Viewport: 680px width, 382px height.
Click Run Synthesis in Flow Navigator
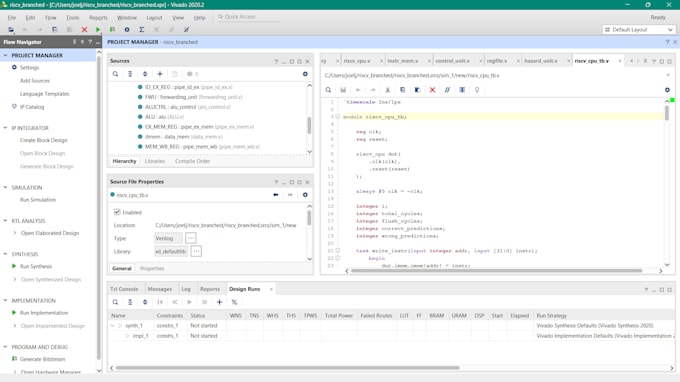coord(36,266)
